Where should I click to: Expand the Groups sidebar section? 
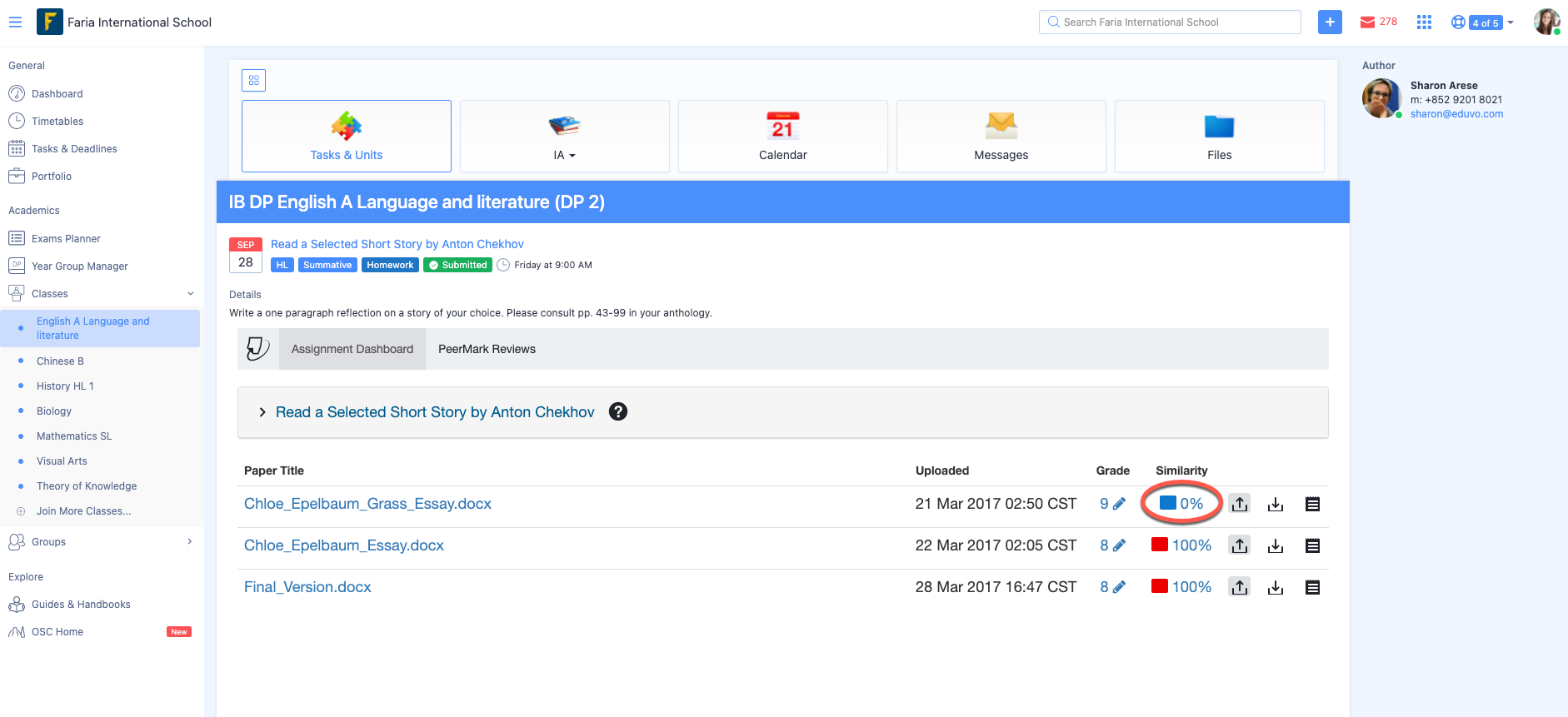click(190, 542)
